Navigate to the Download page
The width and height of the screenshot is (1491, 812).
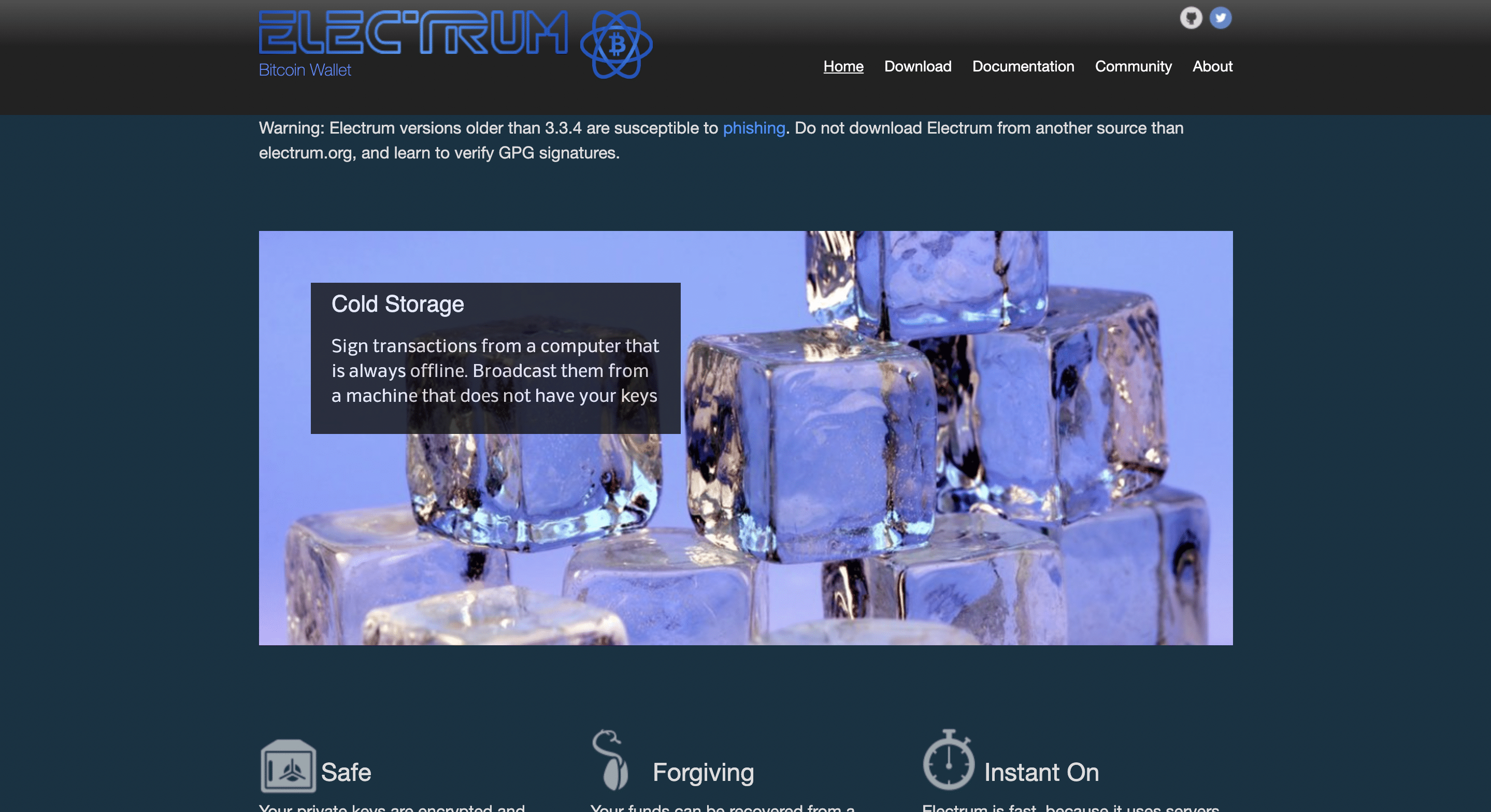pyautogui.click(x=917, y=65)
